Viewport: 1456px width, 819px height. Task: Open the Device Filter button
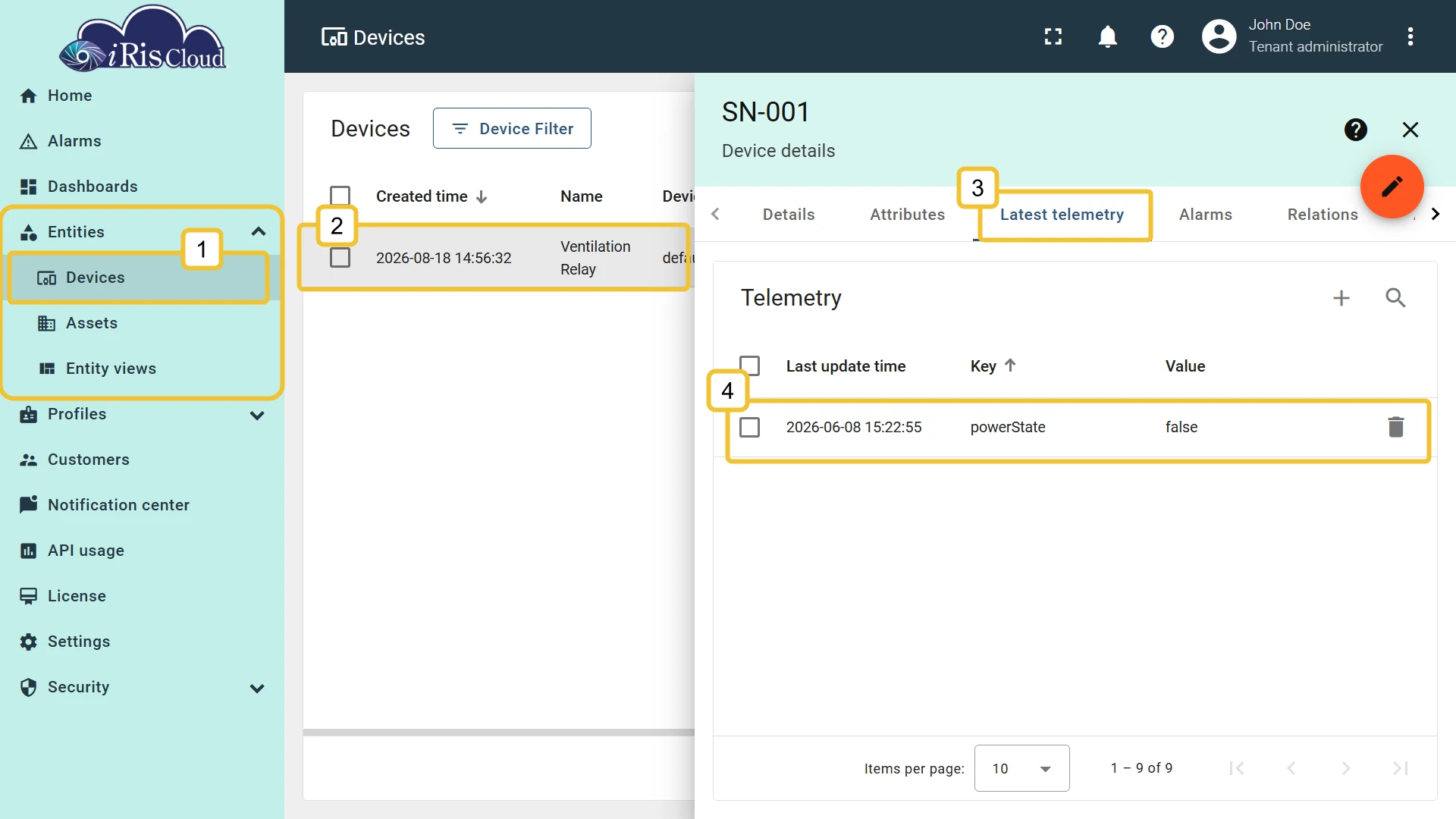click(512, 128)
